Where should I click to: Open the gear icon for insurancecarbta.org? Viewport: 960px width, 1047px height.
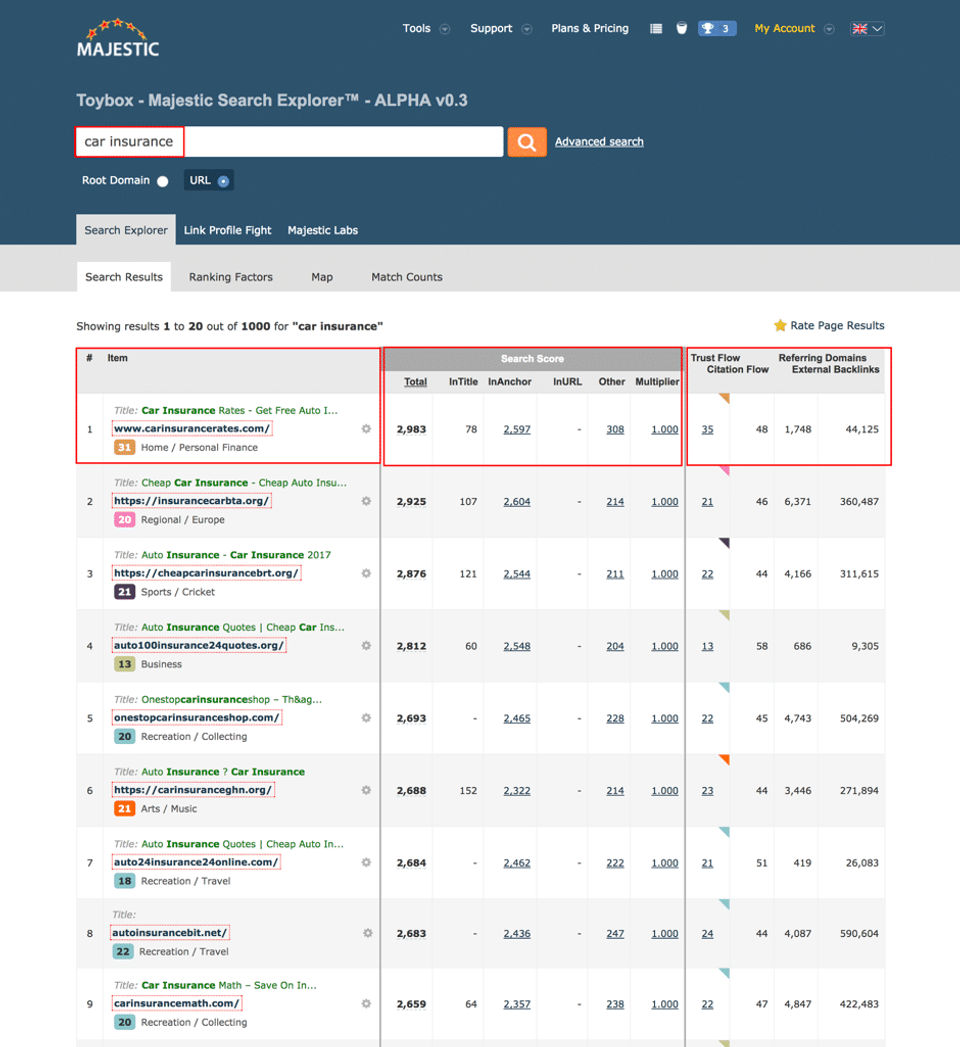pos(366,501)
